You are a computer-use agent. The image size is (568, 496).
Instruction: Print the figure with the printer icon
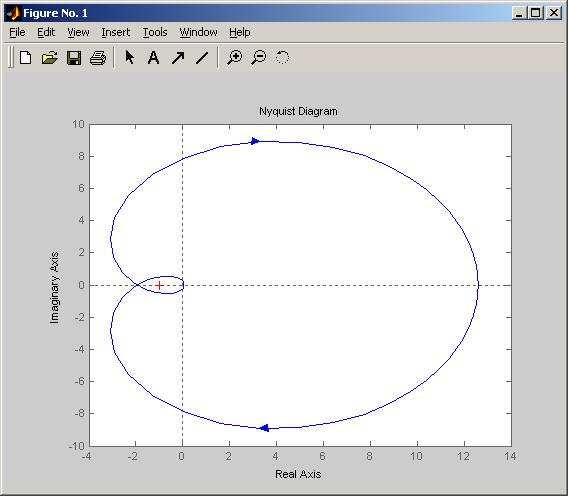click(98, 58)
